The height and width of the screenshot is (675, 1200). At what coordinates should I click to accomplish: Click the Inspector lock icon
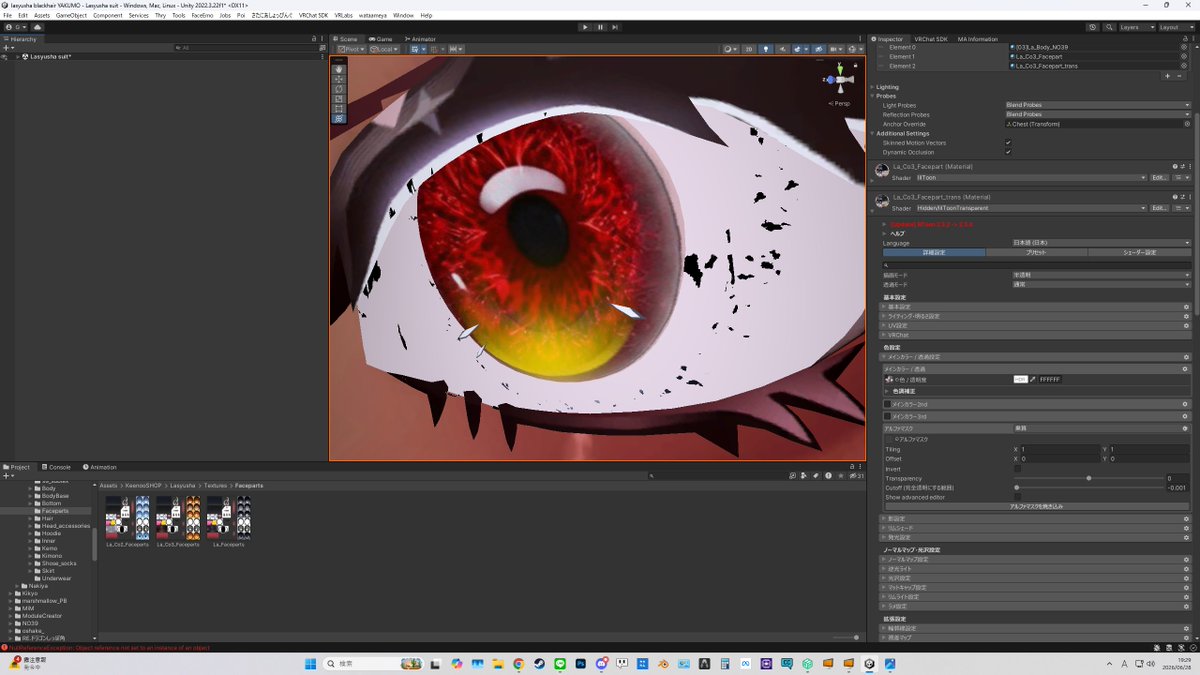pos(1183,39)
